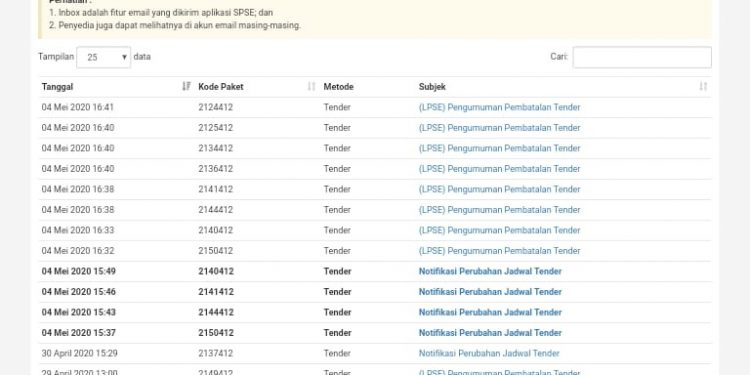
Task: Open unread Perubahan Jadwal email dated 15:49
Action: click(490, 271)
